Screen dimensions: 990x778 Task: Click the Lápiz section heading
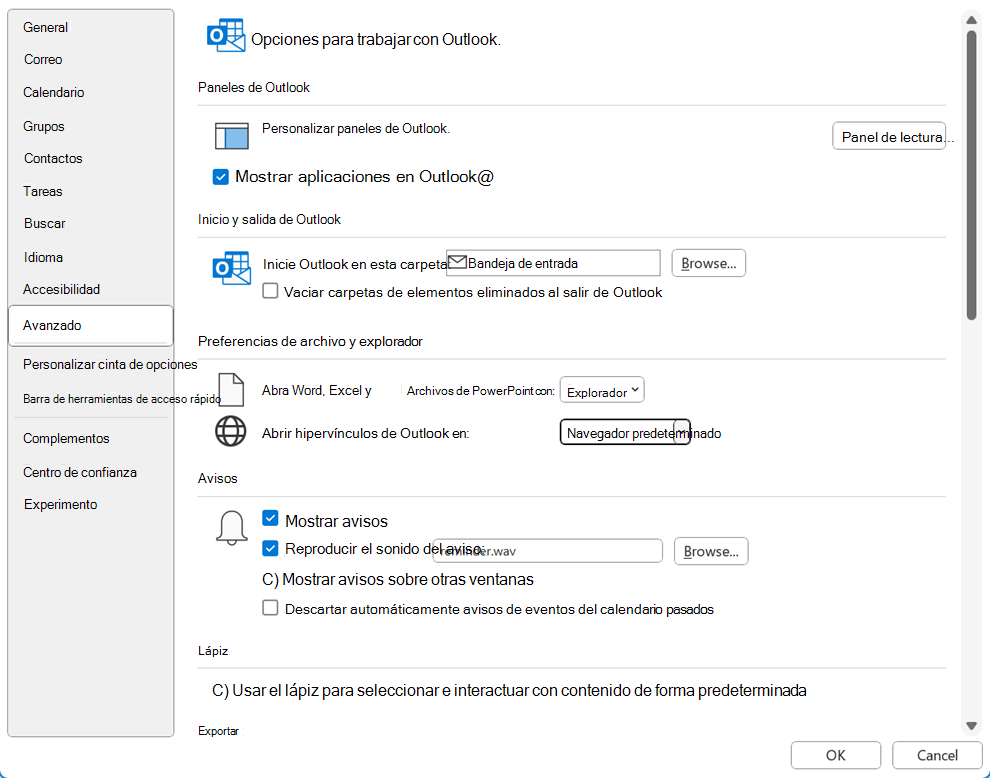tap(213, 651)
